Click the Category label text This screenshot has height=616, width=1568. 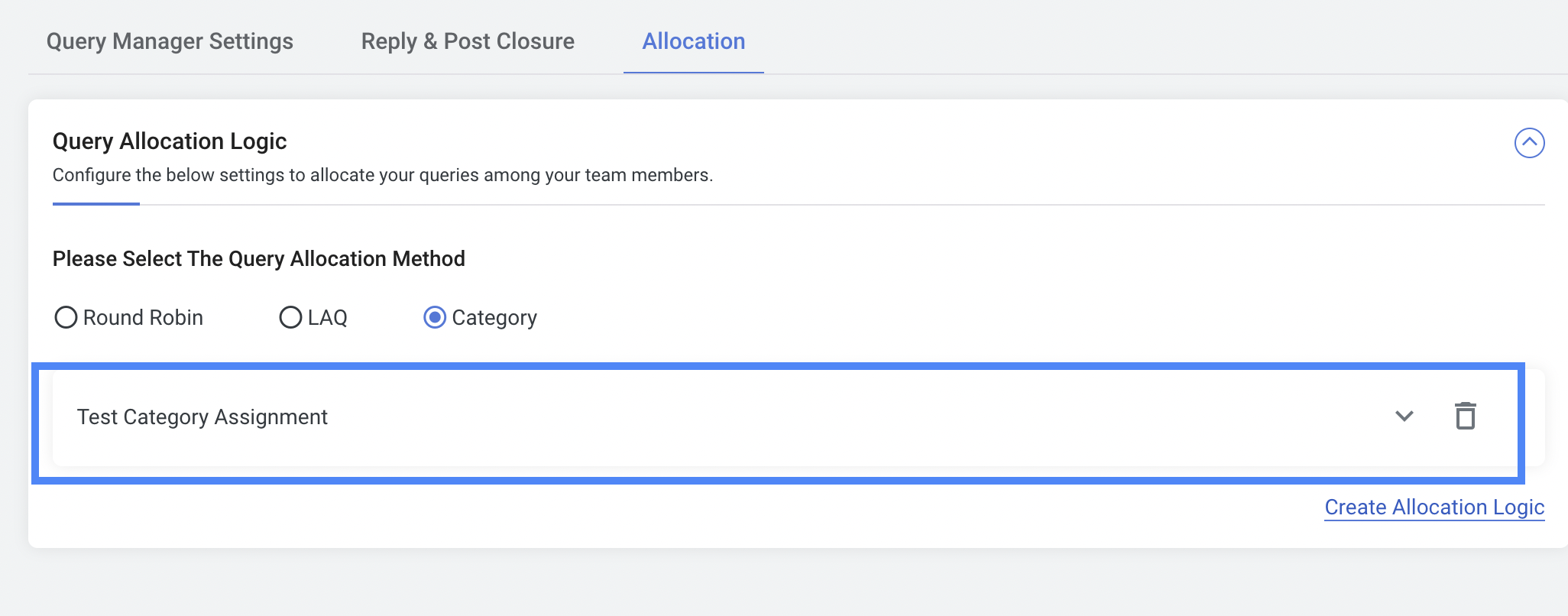pyautogui.click(x=494, y=318)
